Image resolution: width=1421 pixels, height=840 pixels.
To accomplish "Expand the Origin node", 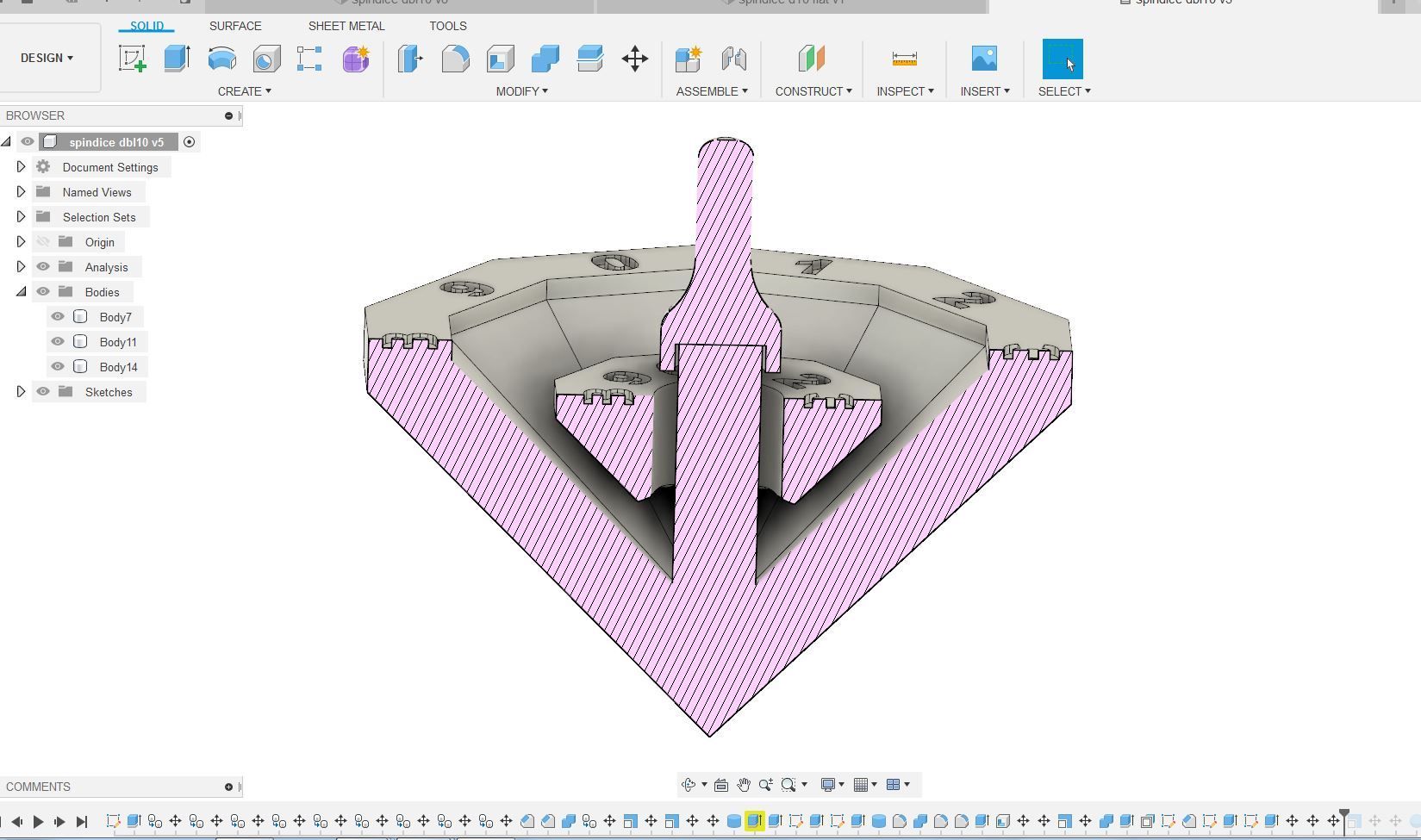I will point(22,242).
